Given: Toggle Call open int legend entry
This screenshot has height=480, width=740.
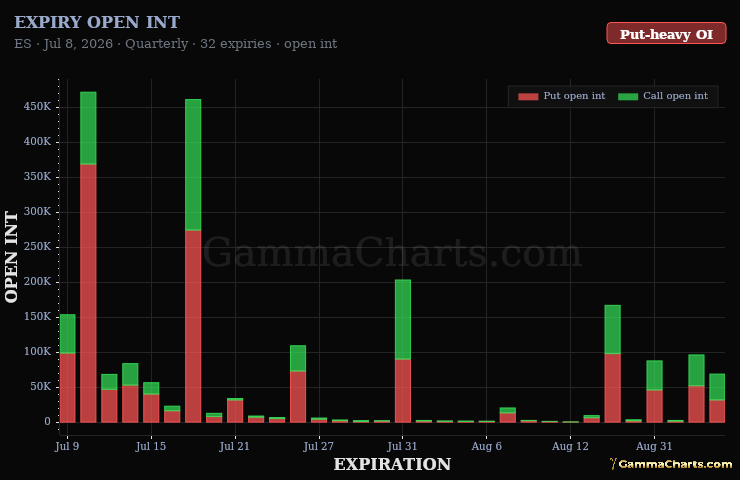Looking at the screenshot, I should click(x=663, y=96).
